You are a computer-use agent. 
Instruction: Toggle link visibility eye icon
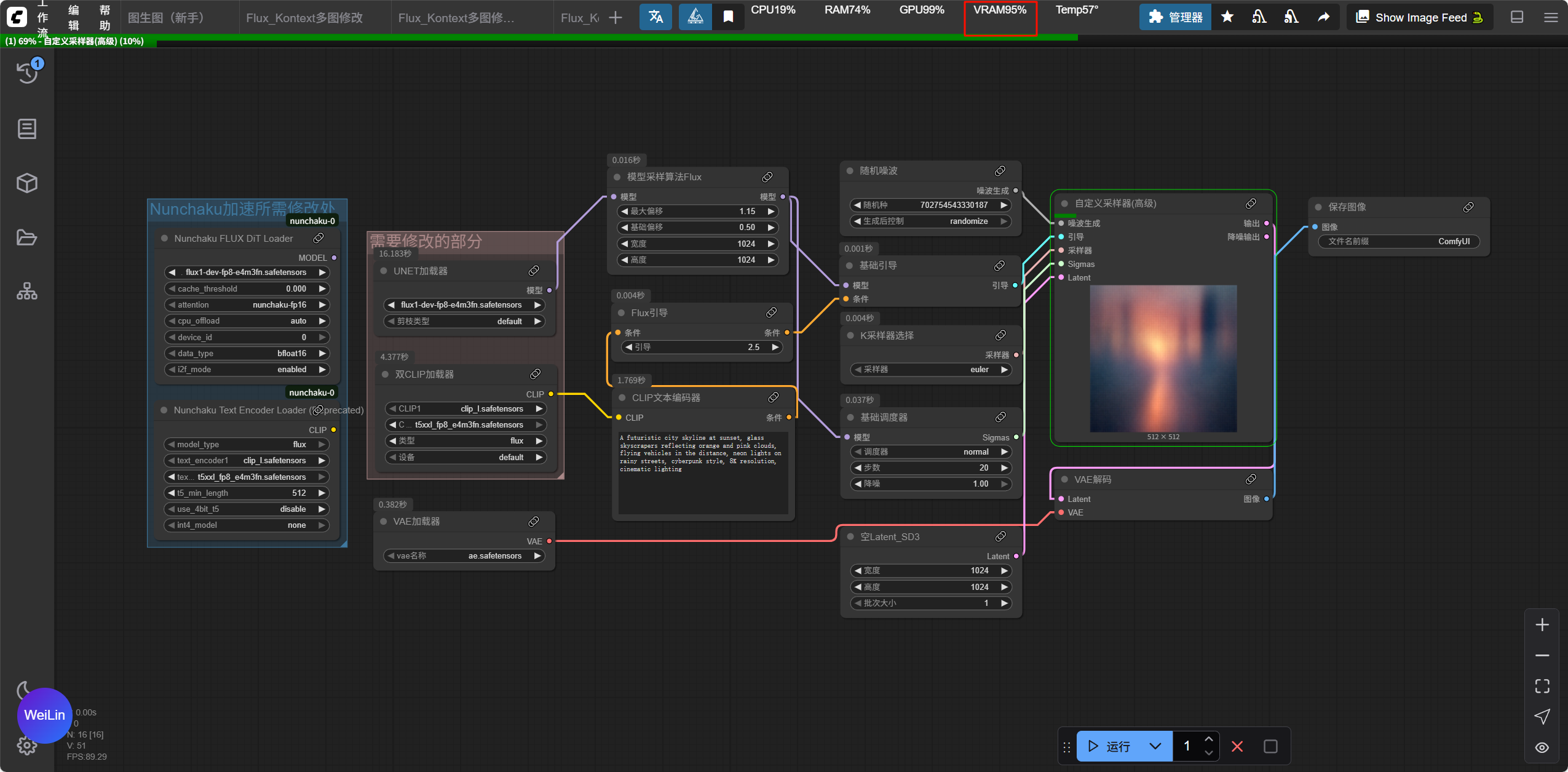pos(1542,747)
